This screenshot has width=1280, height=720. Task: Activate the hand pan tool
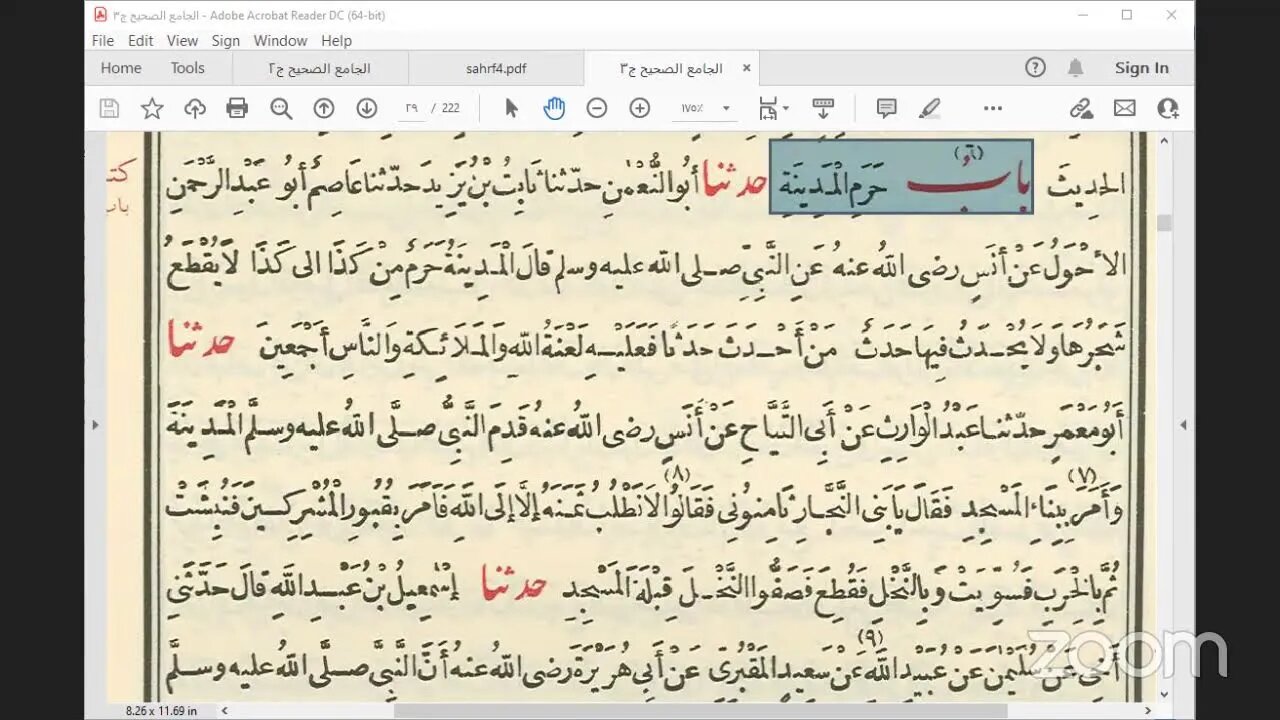554,108
